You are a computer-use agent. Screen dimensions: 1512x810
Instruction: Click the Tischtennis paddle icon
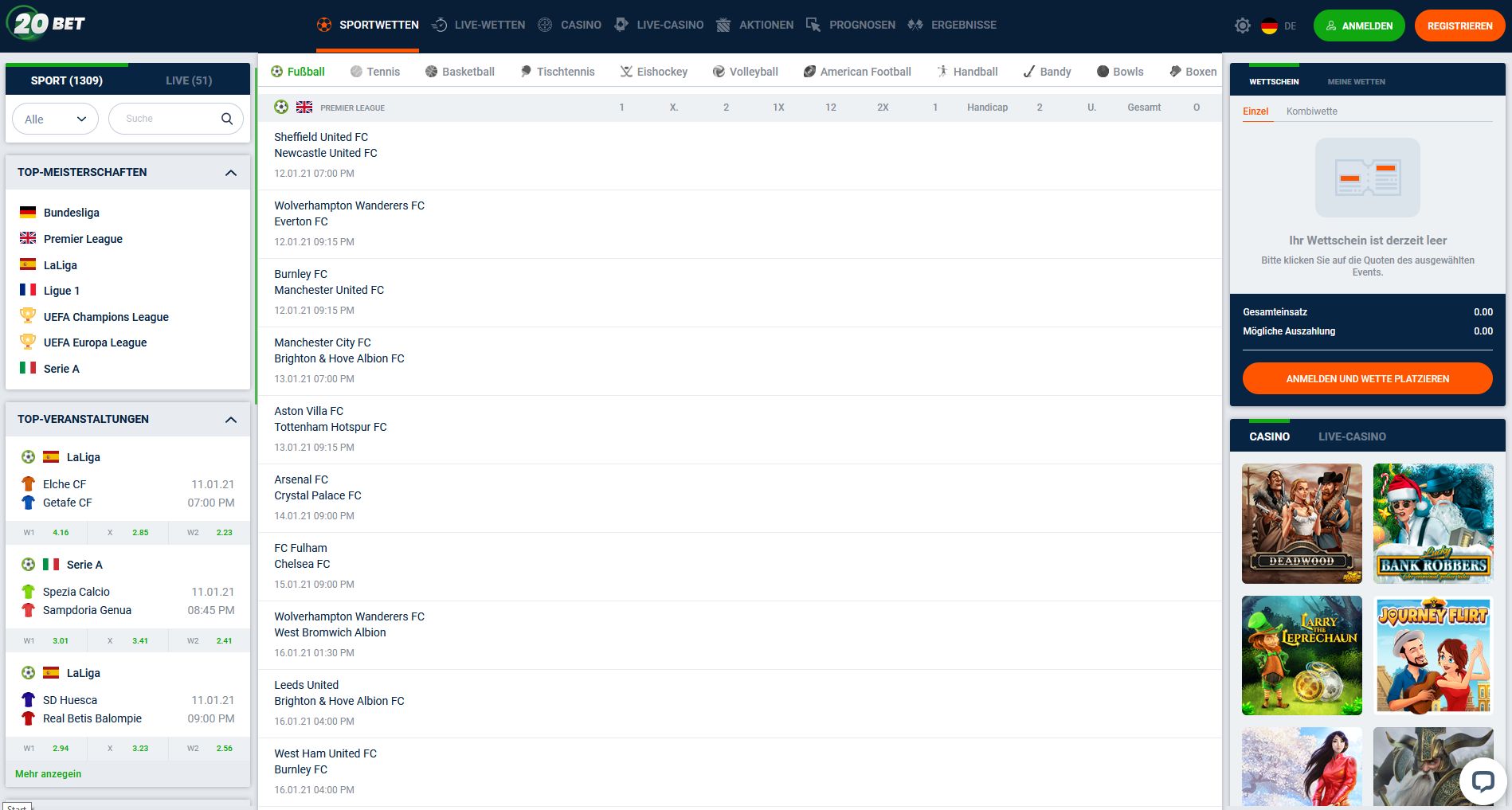526,72
